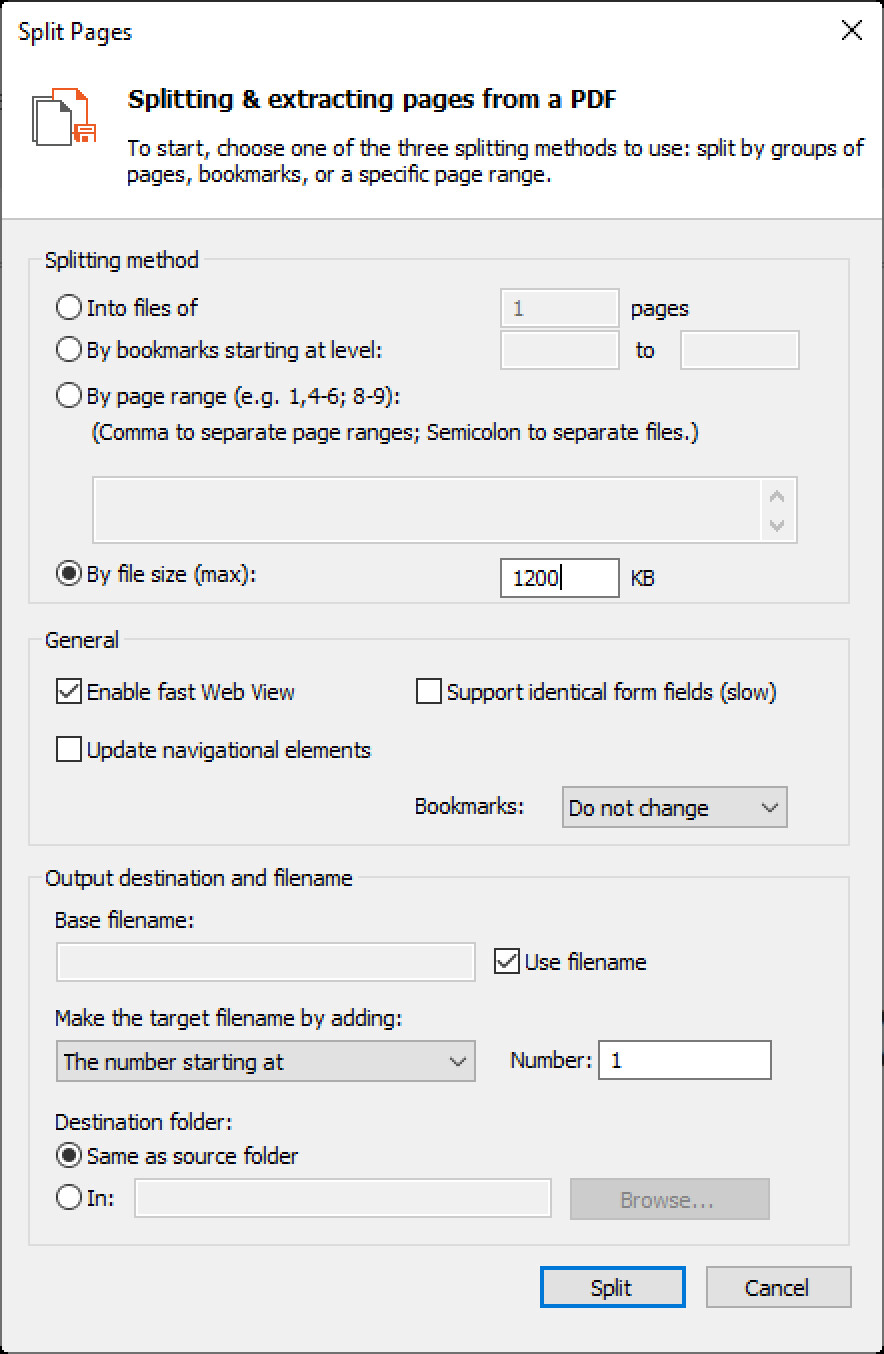The width and height of the screenshot is (884, 1354).
Task: Disable the Enable fast Web View checkbox
Action: 69,692
